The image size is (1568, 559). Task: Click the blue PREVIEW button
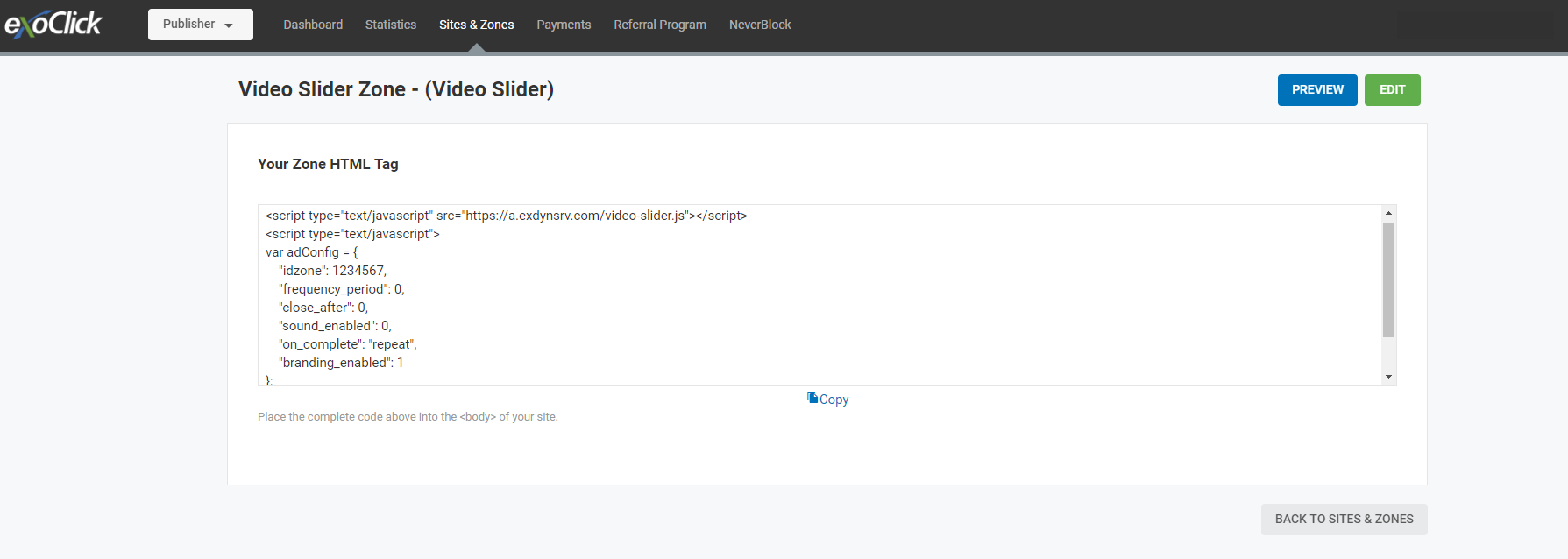coord(1317,90)
